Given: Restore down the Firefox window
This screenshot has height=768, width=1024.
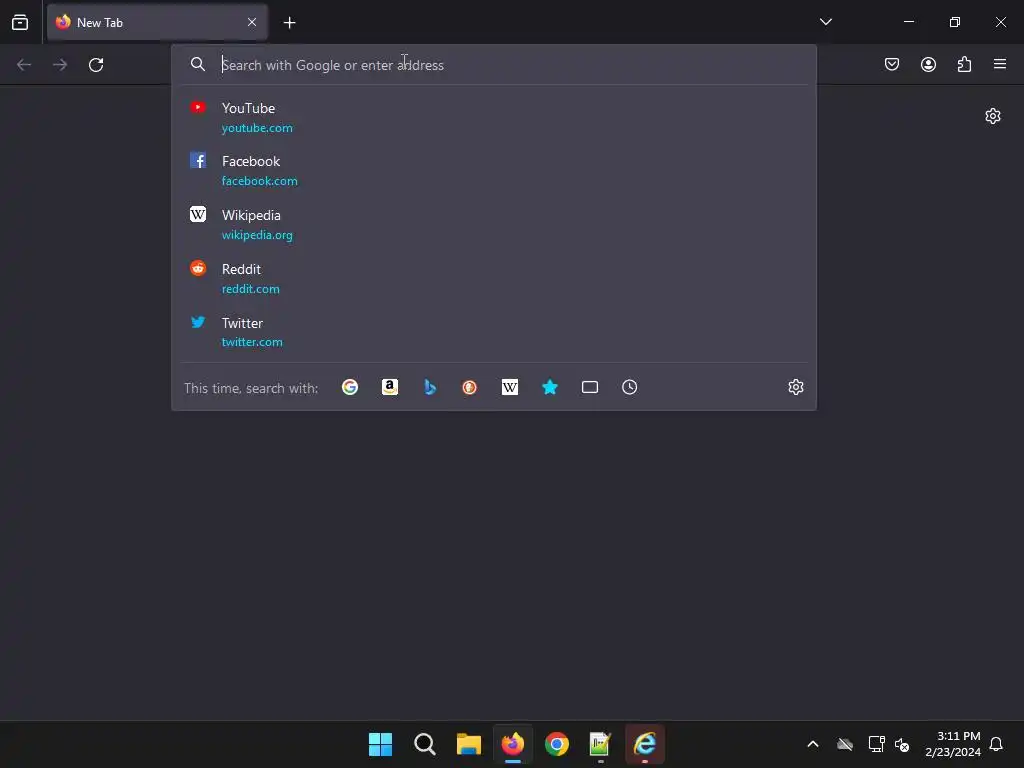Looking at the screenshot, I should [x=955, y=22].
